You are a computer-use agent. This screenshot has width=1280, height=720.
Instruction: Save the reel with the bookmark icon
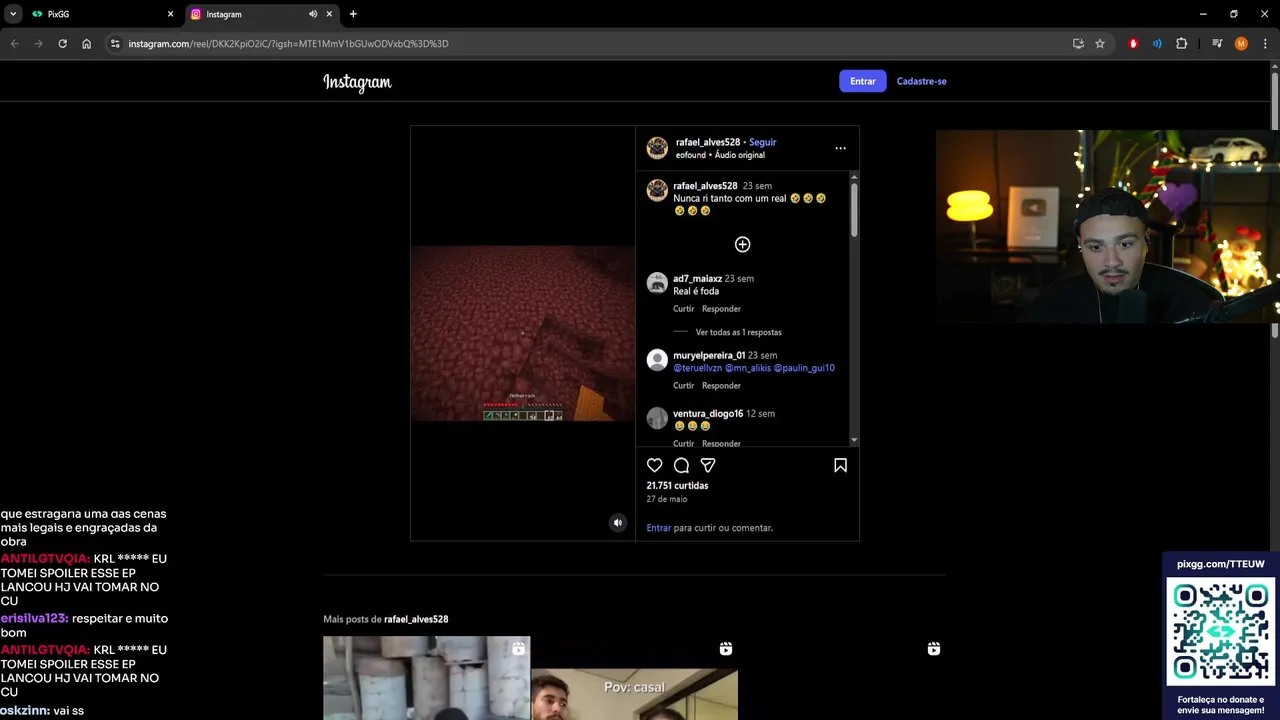point(840,465)
